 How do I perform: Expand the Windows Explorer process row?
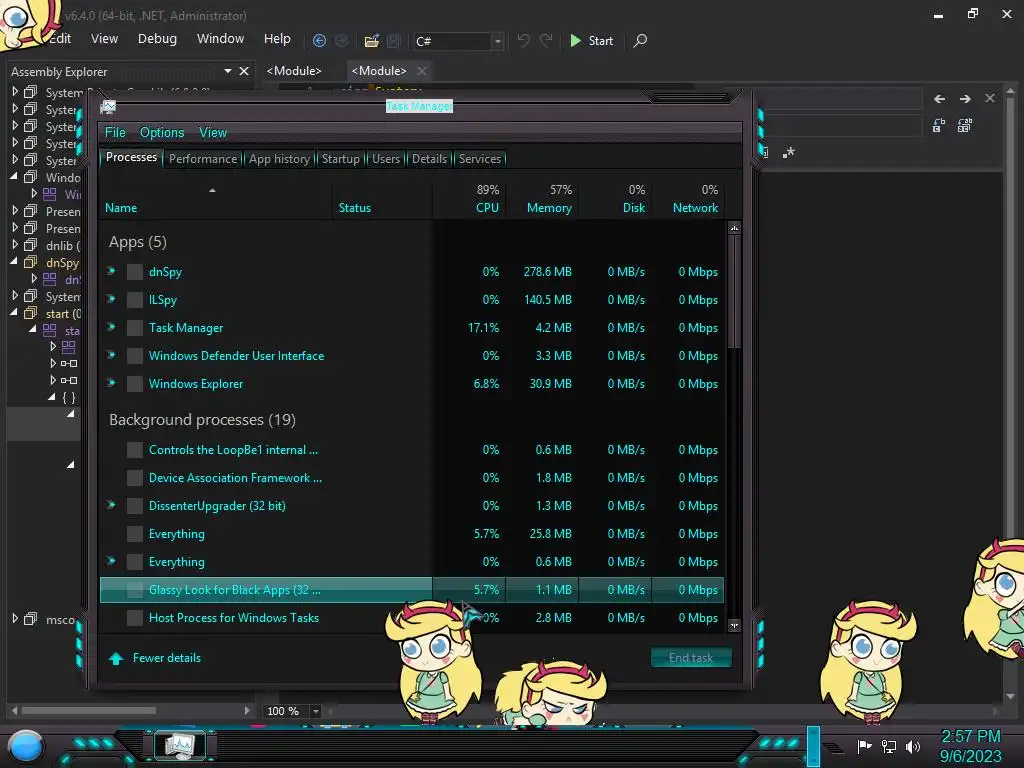tap(111, 383)
